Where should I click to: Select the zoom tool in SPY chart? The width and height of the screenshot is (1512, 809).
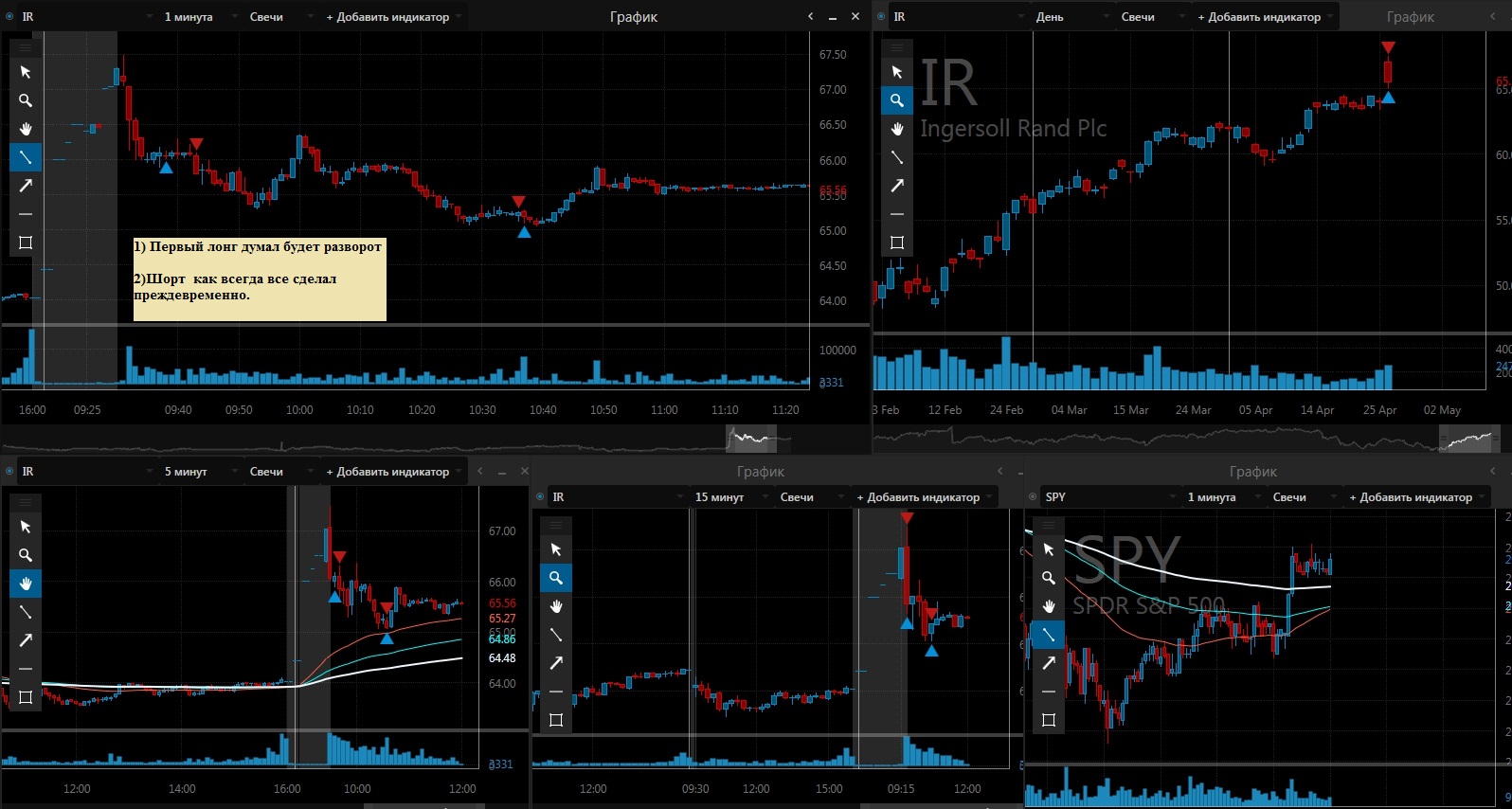1049,578
